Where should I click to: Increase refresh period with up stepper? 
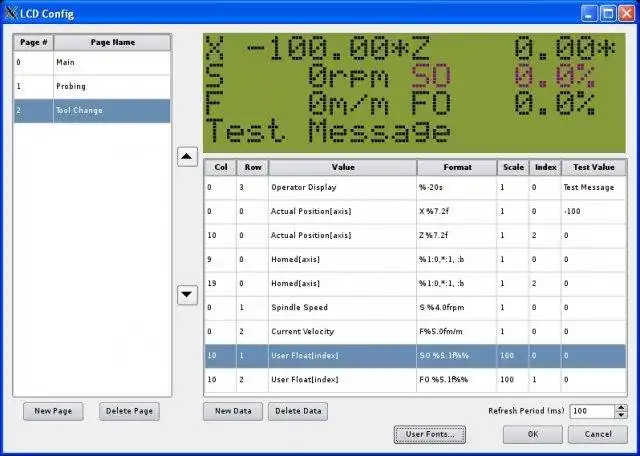pyautogui.click(x=621, y=407)
